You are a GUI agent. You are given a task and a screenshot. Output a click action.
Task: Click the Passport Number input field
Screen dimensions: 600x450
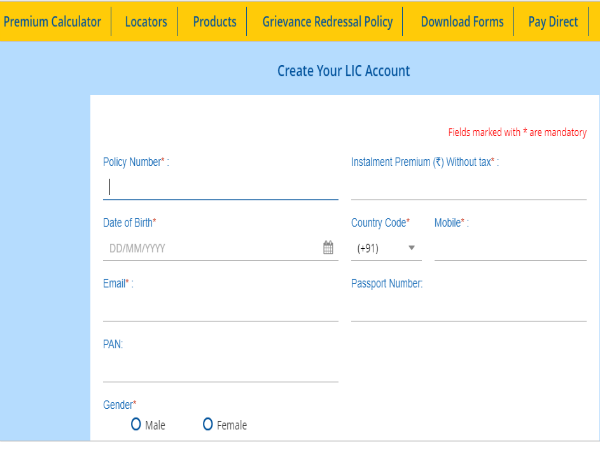(468, 309)
